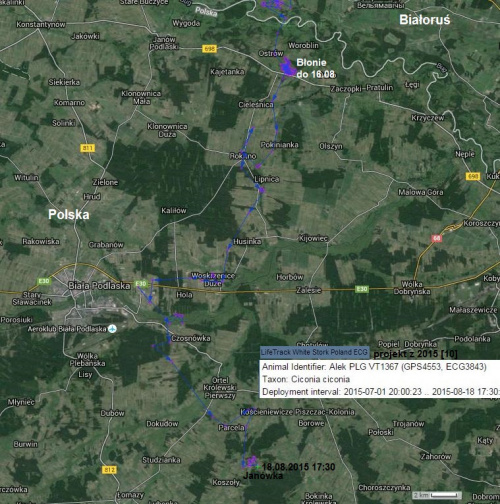Click the Deployment interval text in popup

381,392
